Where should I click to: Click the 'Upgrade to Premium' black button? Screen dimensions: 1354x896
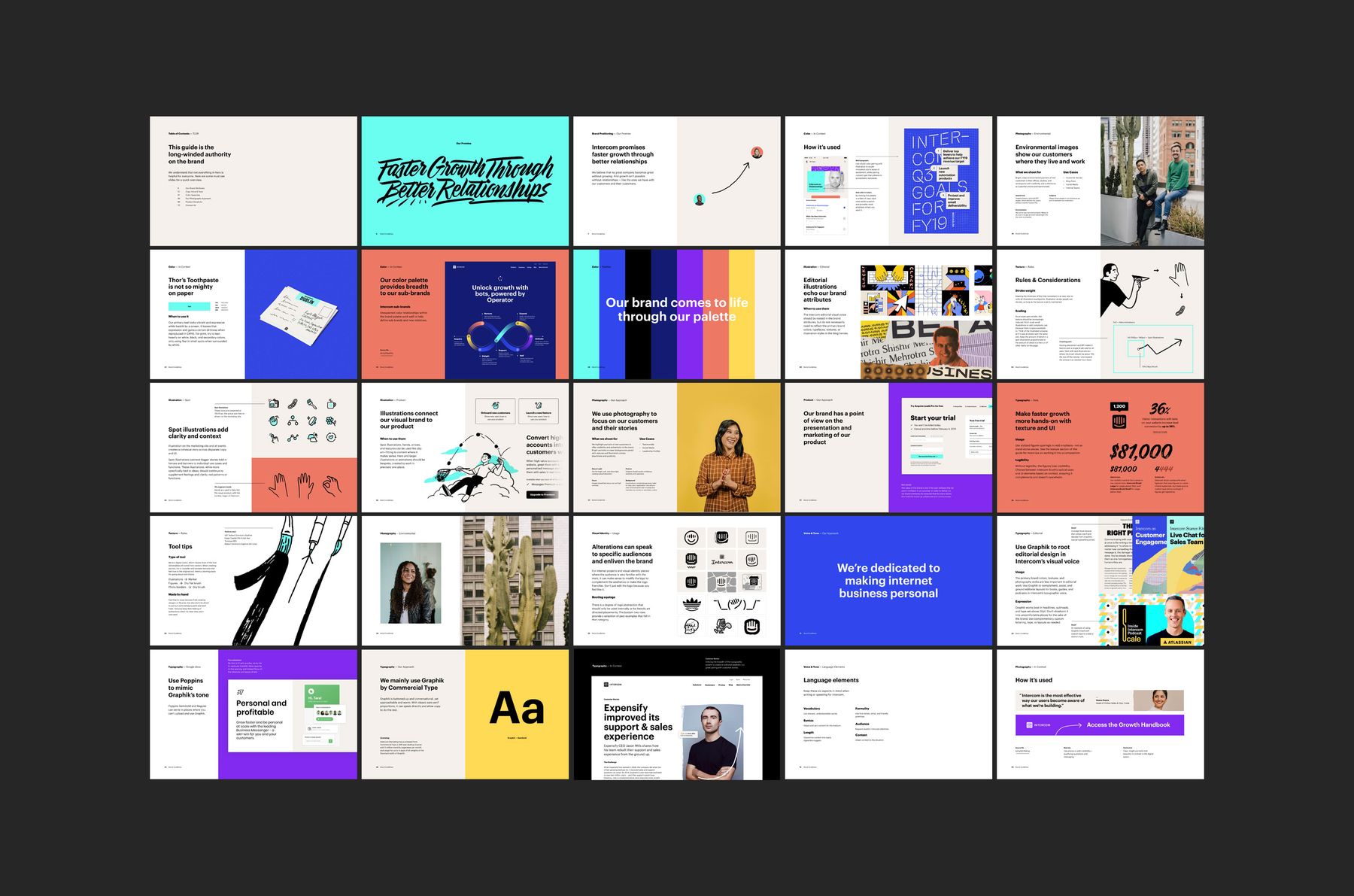(x=542, y=494)
